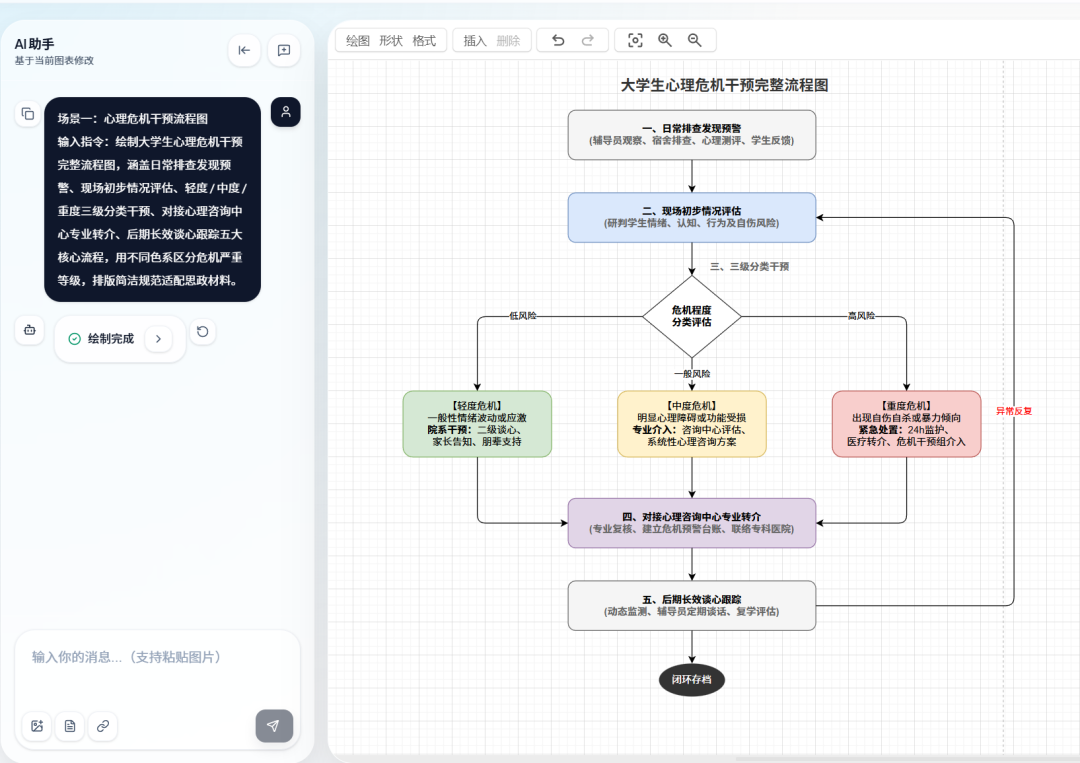Select the 二、现场初步情况评估 node
The image size is (1080, 763).
pos(692,218)
